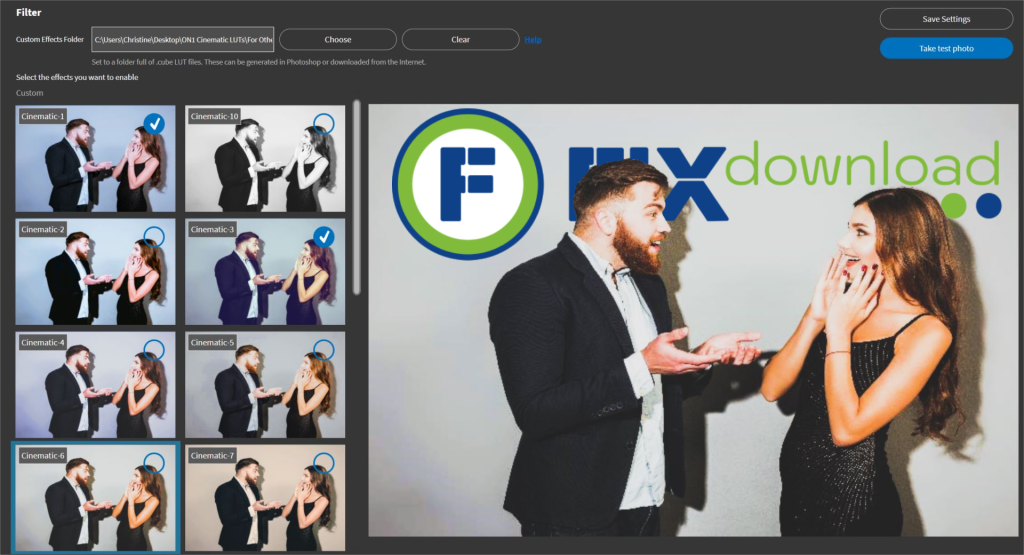
Task: Uncheck the Cinematic-3 effect checkmark
Action: coord(323,237)
